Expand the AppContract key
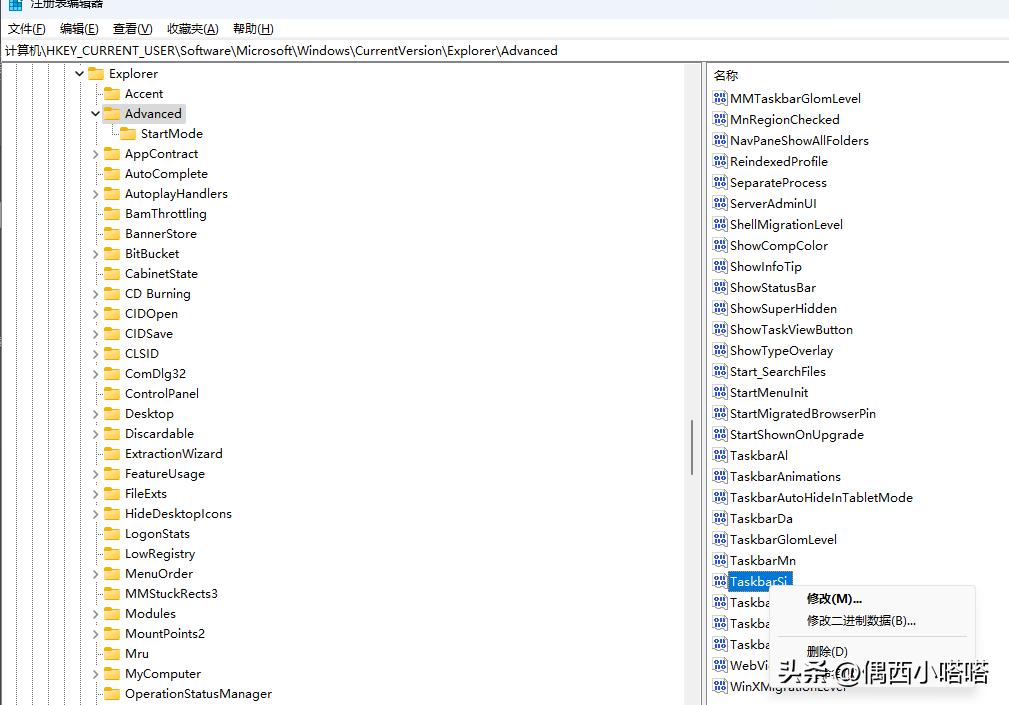 (x=95, y=154)
